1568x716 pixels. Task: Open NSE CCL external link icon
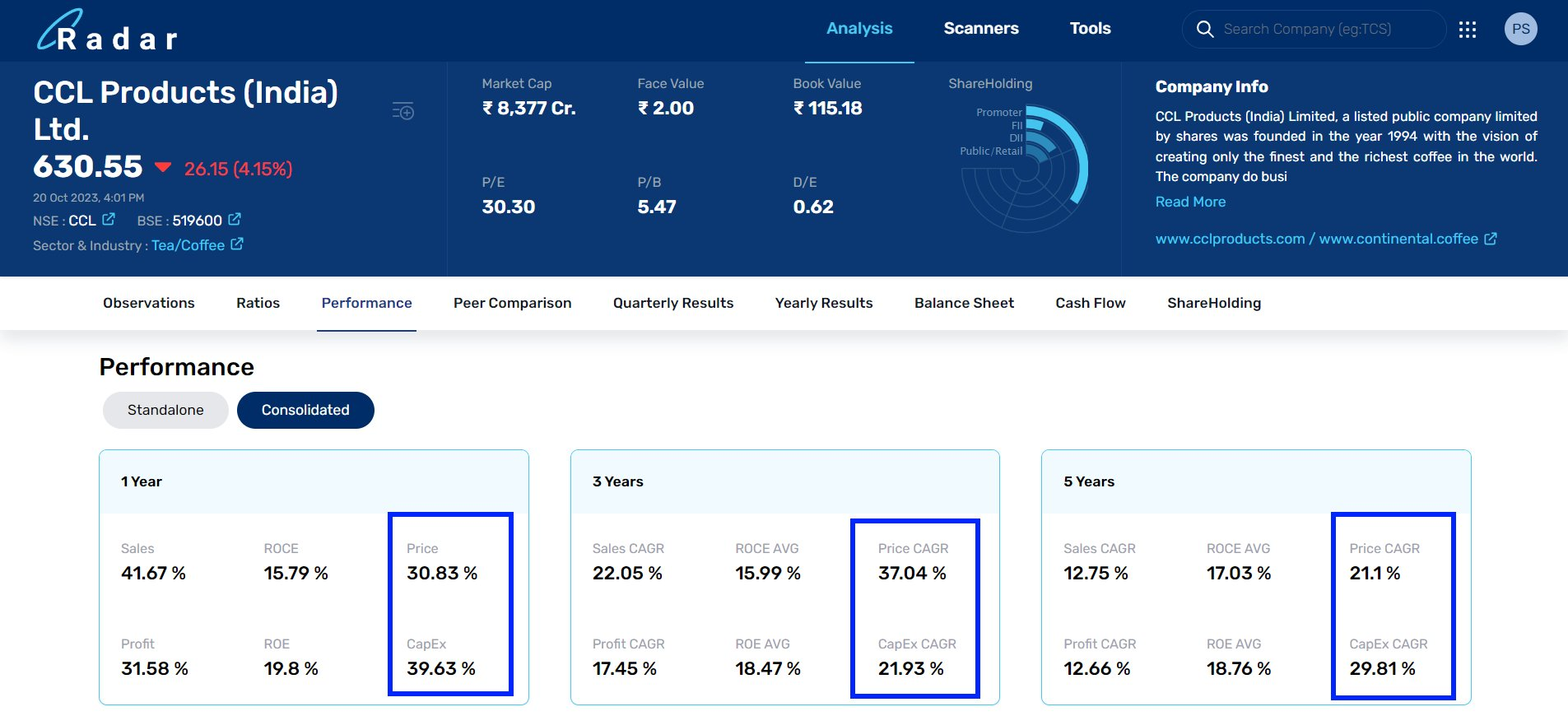click(108, 219)
